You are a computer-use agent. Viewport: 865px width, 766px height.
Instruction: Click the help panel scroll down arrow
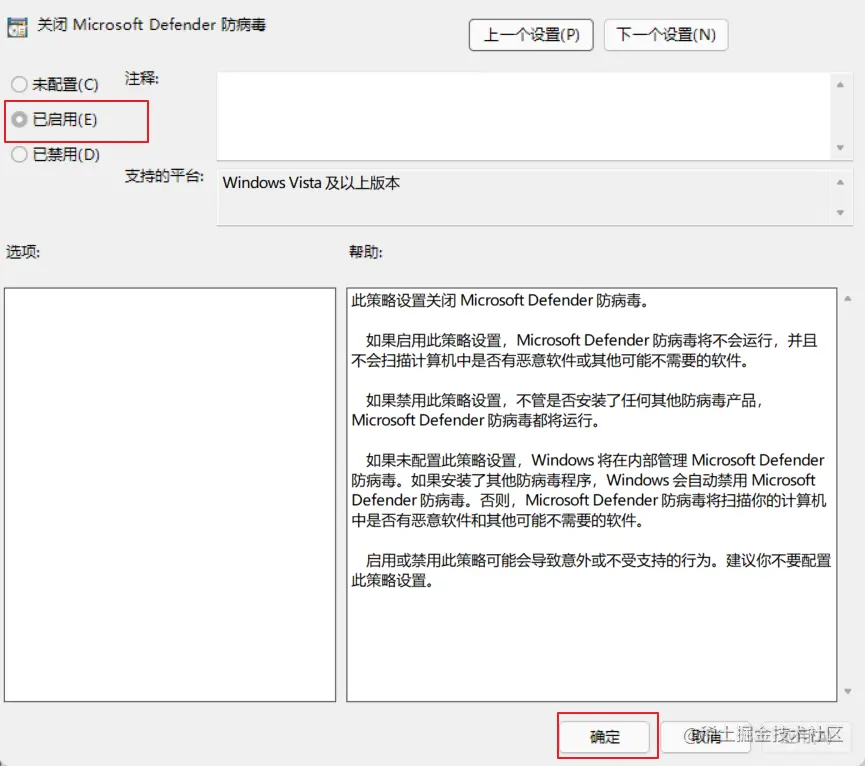pyautogui.click(x=848, y=691)
